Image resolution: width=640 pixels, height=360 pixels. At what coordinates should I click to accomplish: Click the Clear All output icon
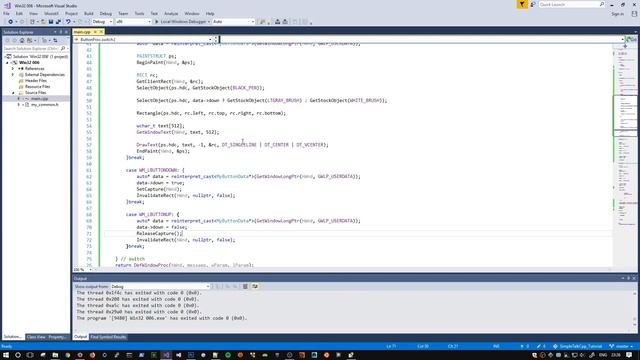pos(245,287)
